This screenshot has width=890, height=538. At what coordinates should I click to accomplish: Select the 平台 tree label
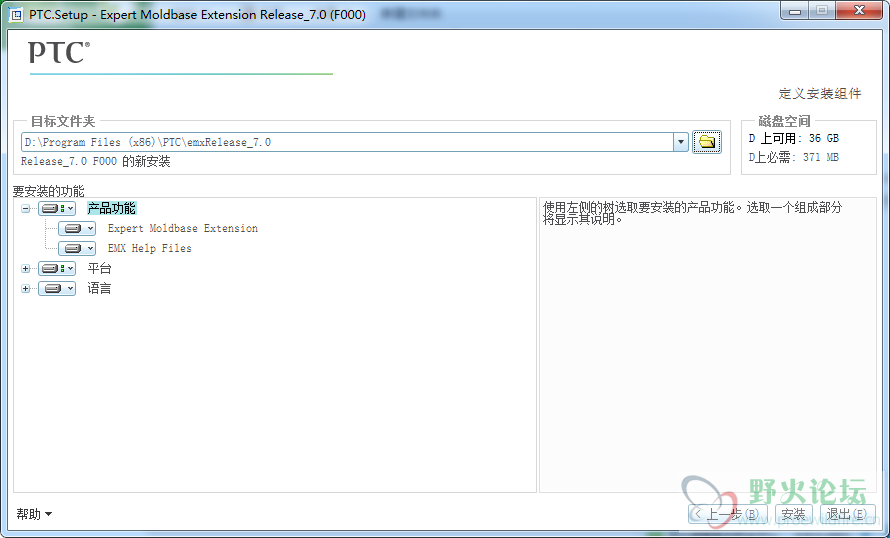click(99, 268)
